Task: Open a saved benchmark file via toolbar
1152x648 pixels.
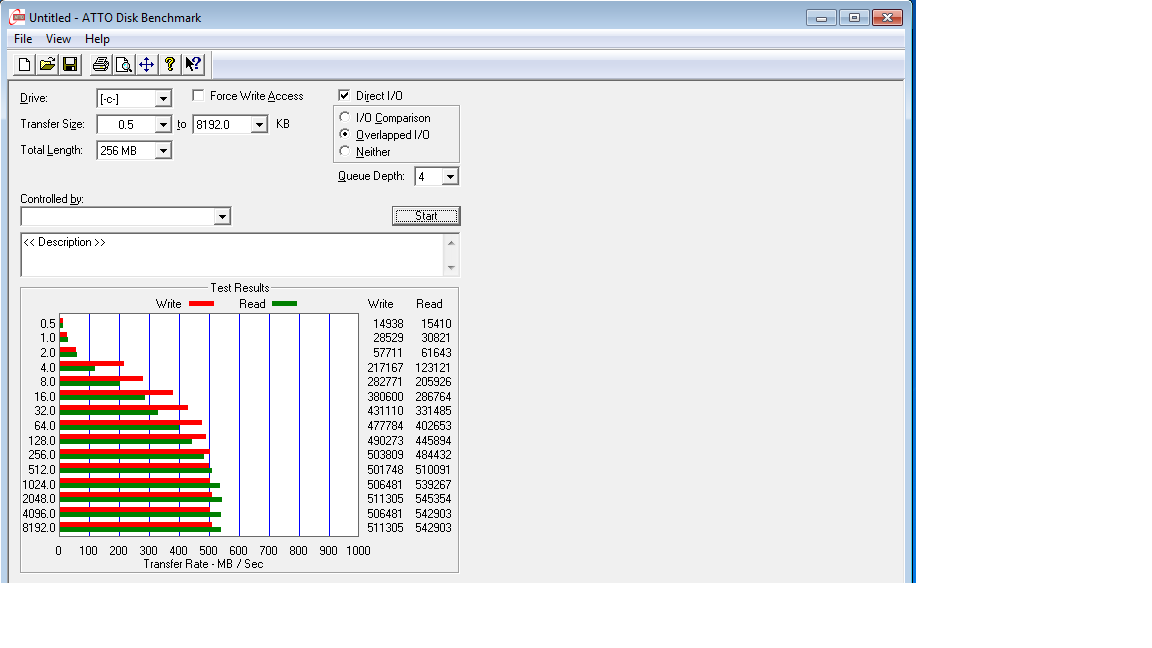Action: [47, 65]
